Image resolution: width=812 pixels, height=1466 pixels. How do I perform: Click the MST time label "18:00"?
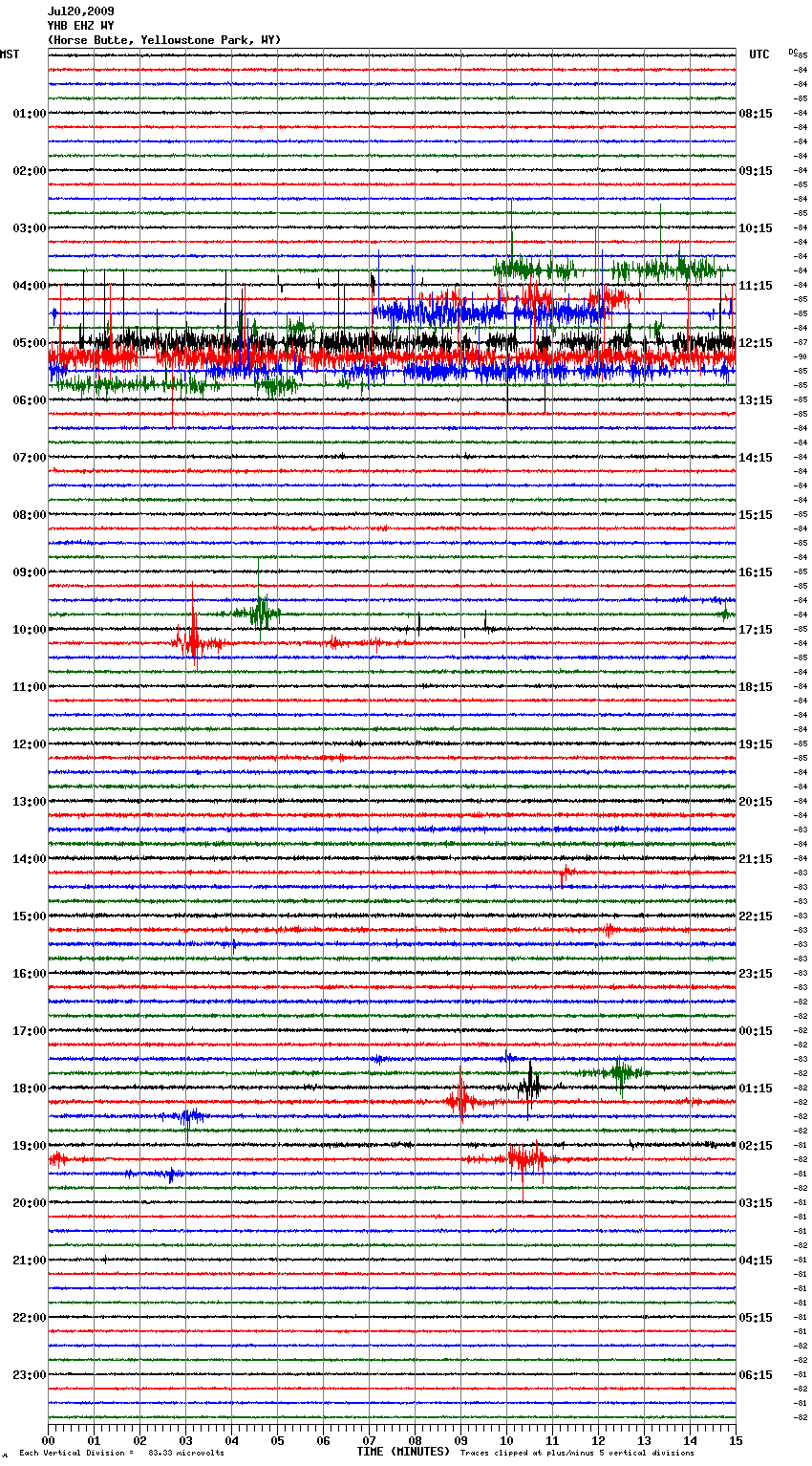(x=30, y=1089)
